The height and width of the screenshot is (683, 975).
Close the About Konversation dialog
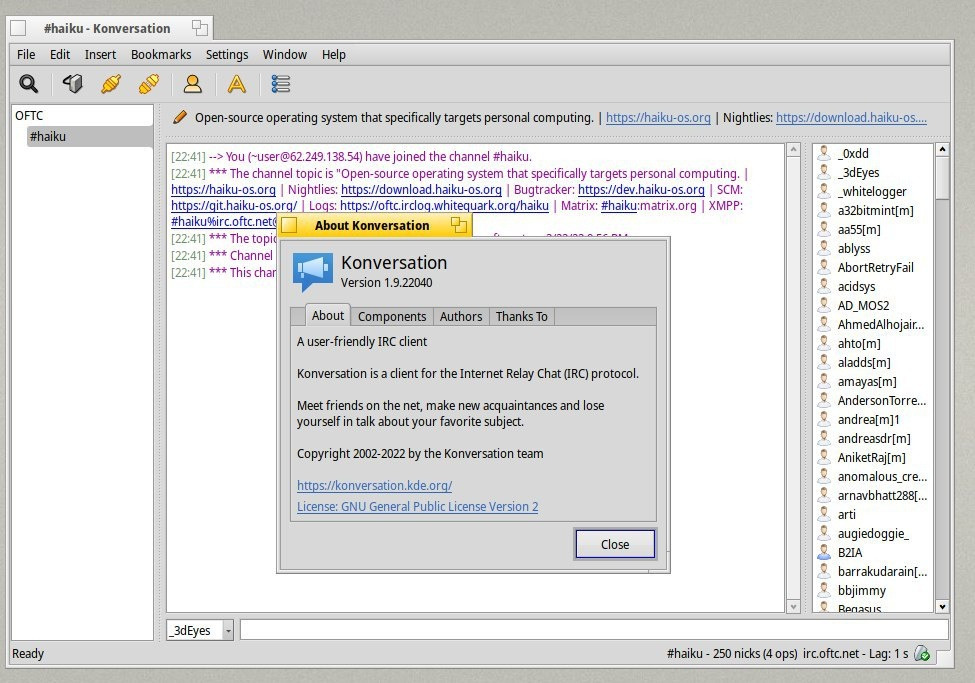[x=615, y=544]
